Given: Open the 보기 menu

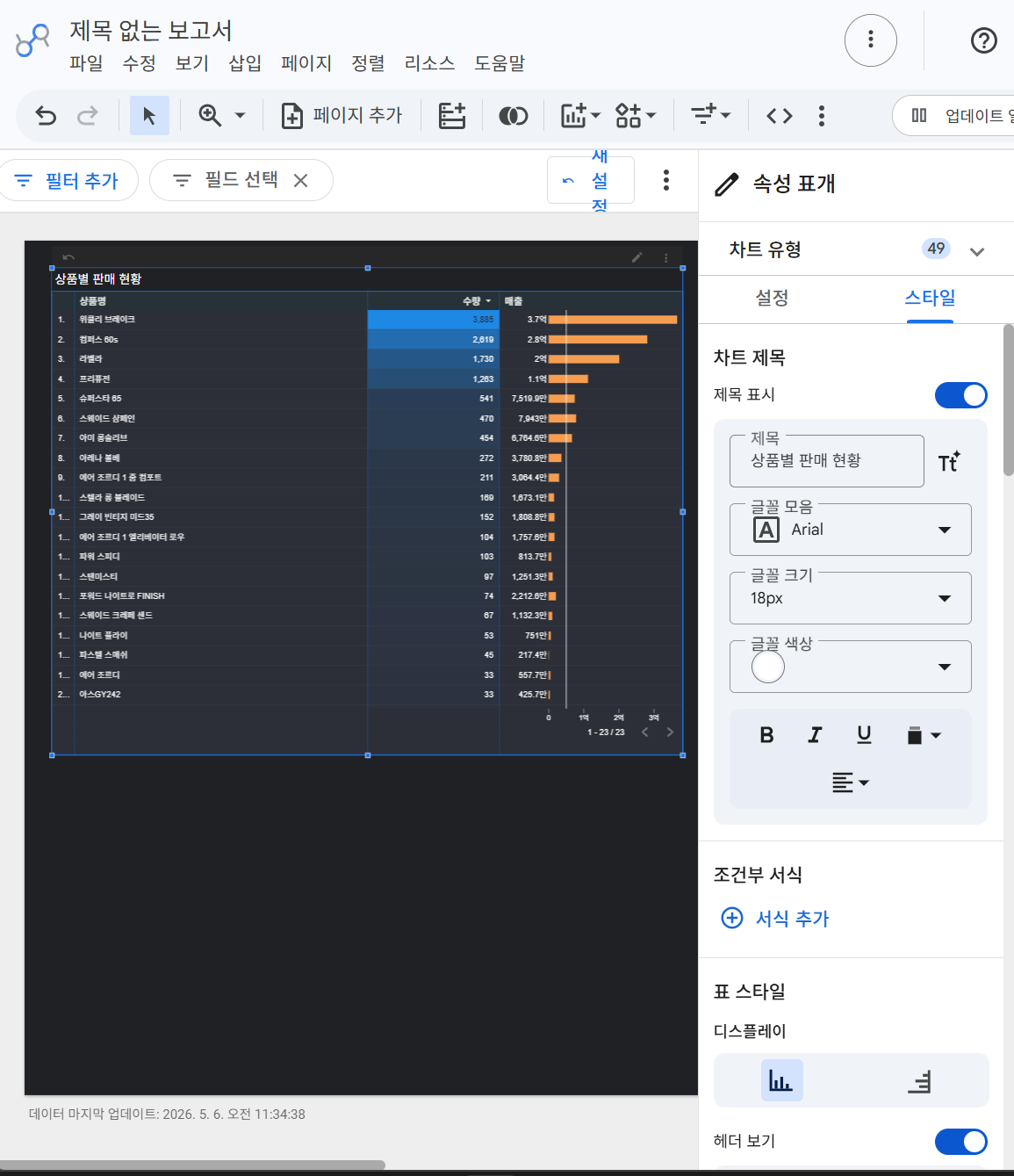Looking at the screenshot, I should click(191, 63).
